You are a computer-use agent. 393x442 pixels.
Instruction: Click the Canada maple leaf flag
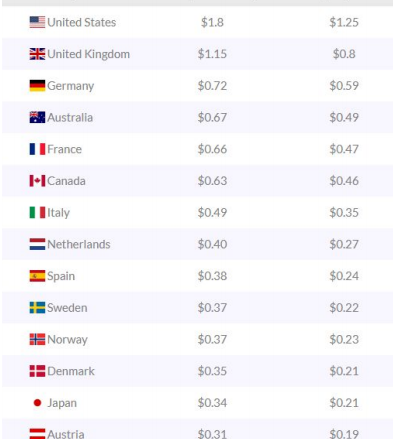pos(37,181)
